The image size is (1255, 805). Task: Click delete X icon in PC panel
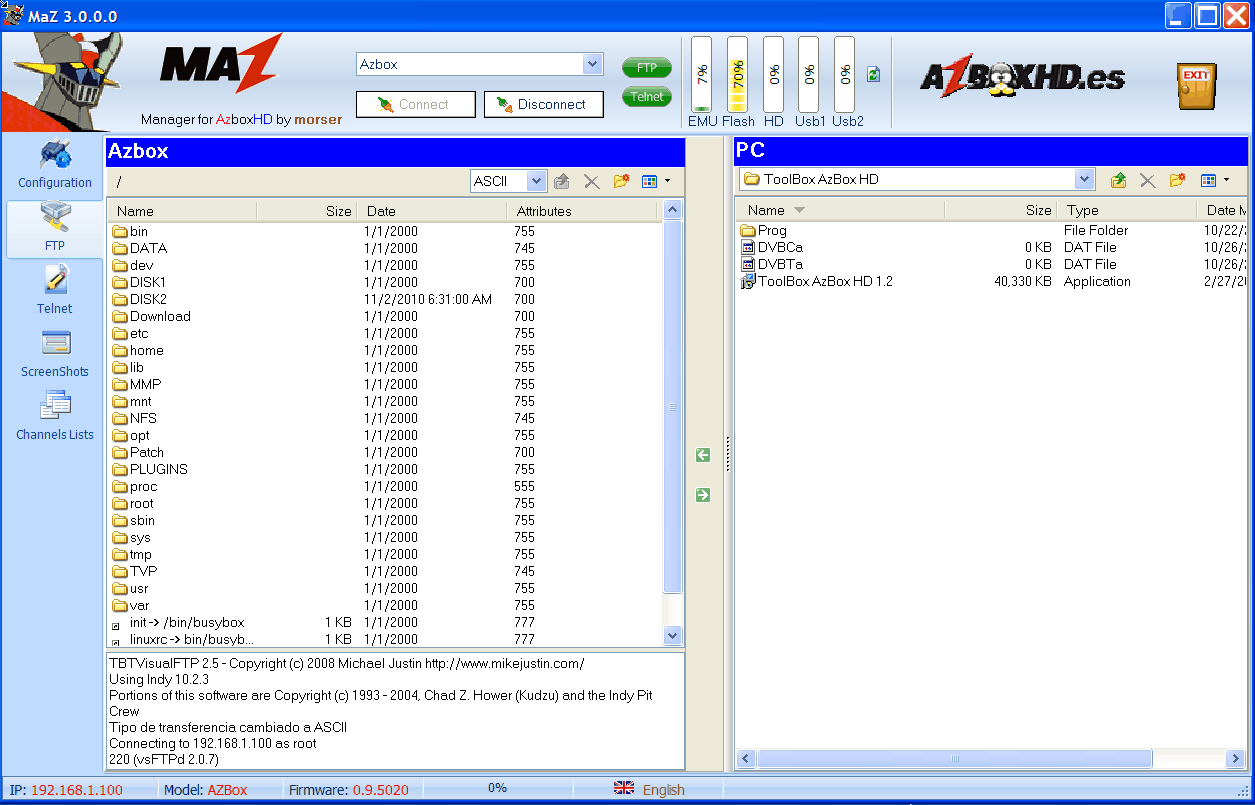(1148, 180)
